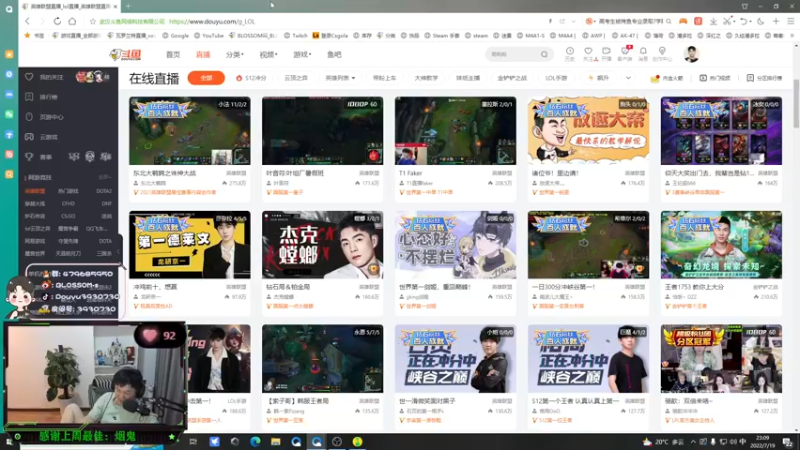The image size is (800, 450).
Task: Open 第一德莱文 stream thumbnail
Action: click(189, 245)
